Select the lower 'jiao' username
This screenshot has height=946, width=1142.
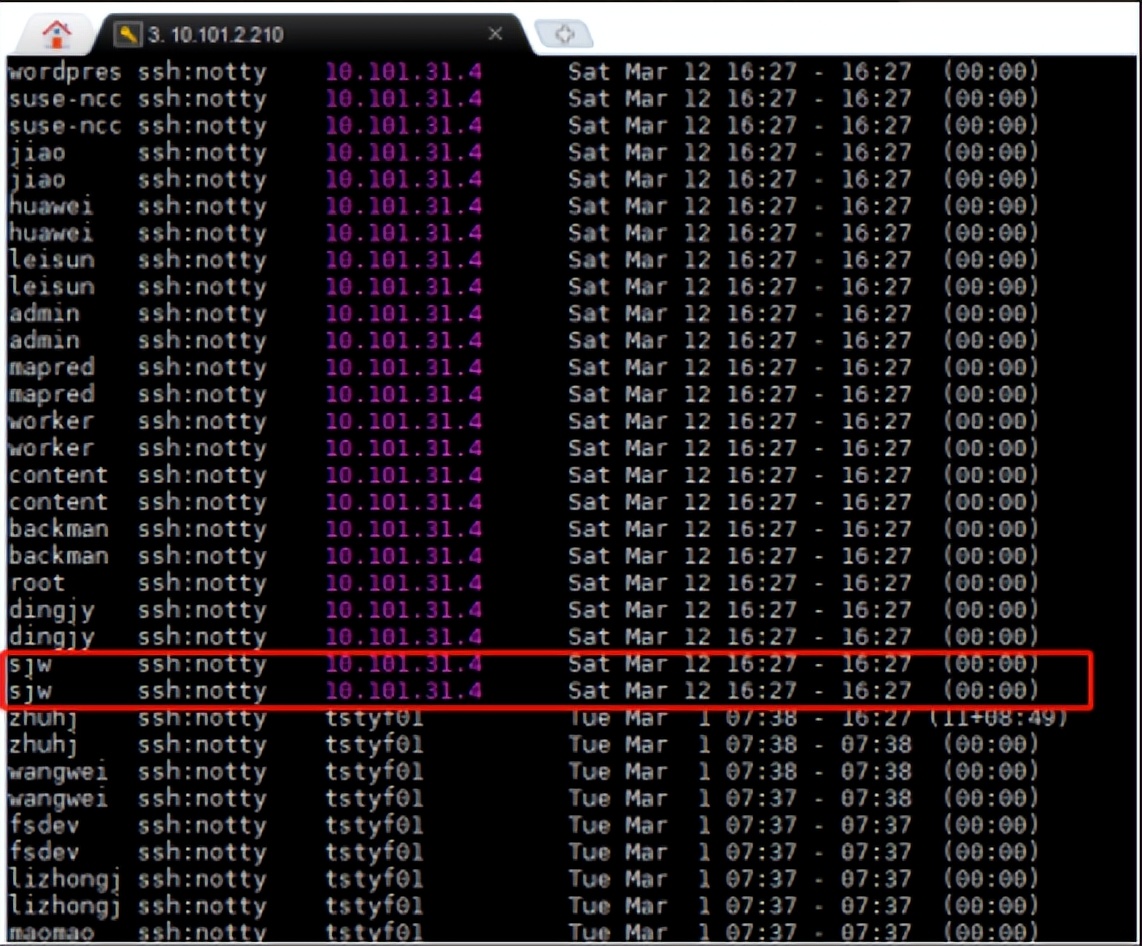(x=36, y=179)
